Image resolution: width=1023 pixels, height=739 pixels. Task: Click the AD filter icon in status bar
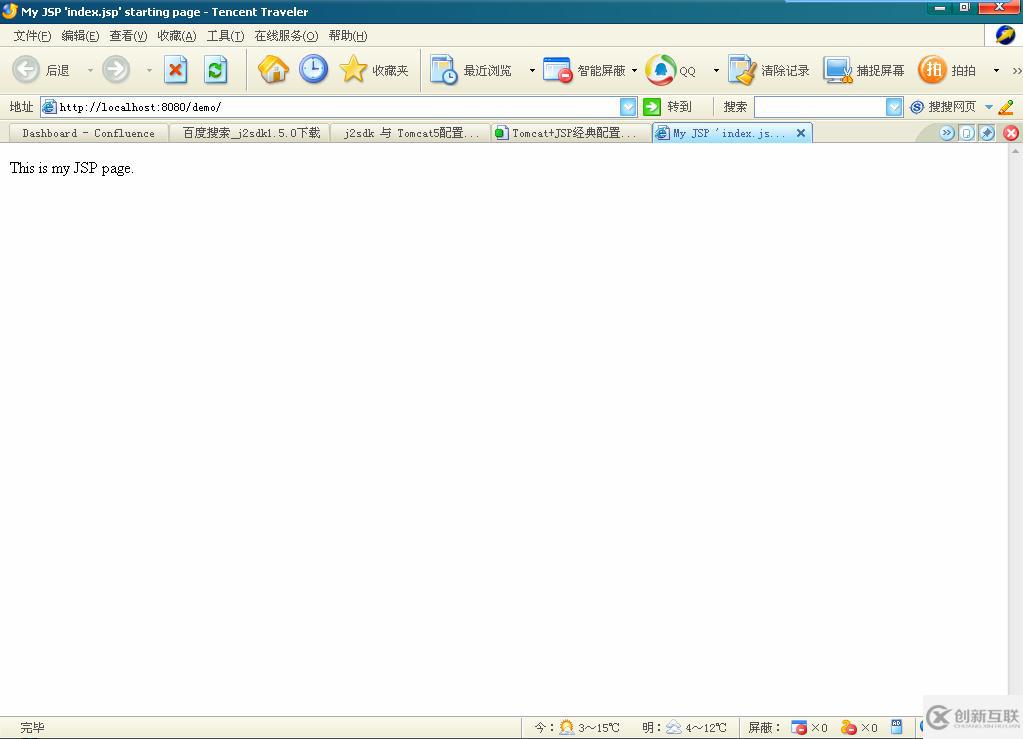[897, 726]
